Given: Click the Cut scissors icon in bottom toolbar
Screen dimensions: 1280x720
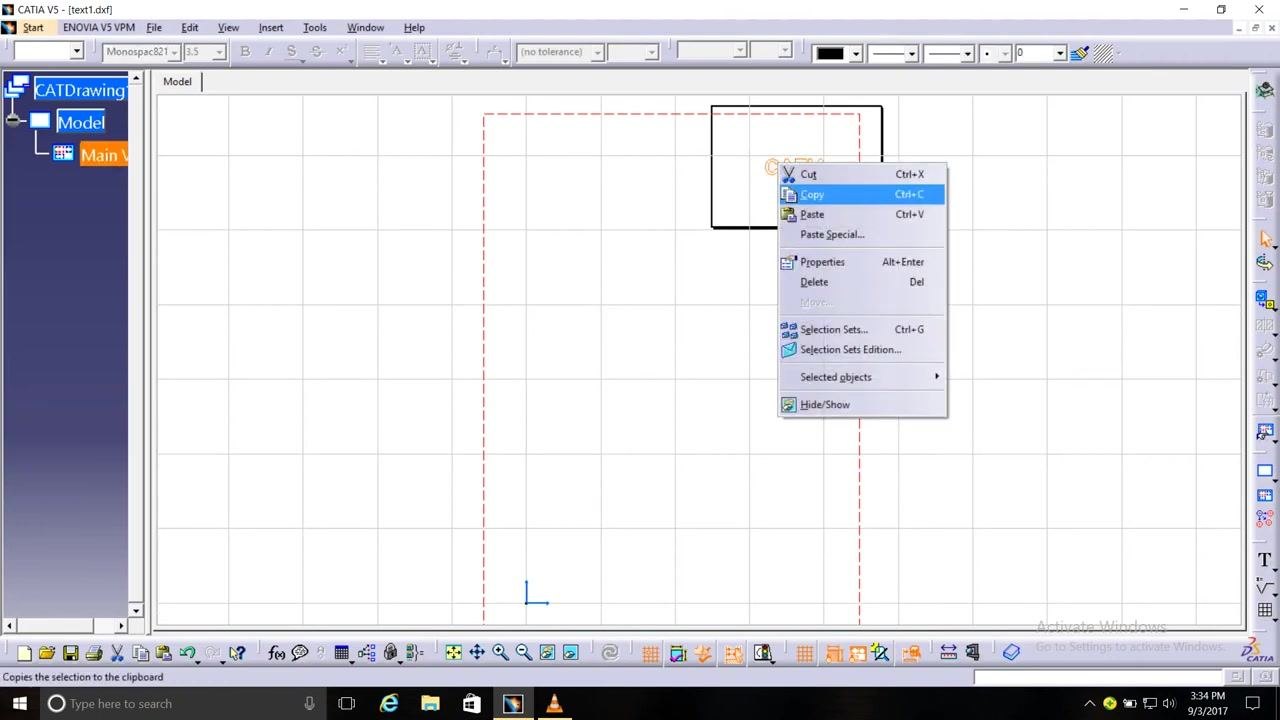Looking at the screenshot, I should pos(117,653).
